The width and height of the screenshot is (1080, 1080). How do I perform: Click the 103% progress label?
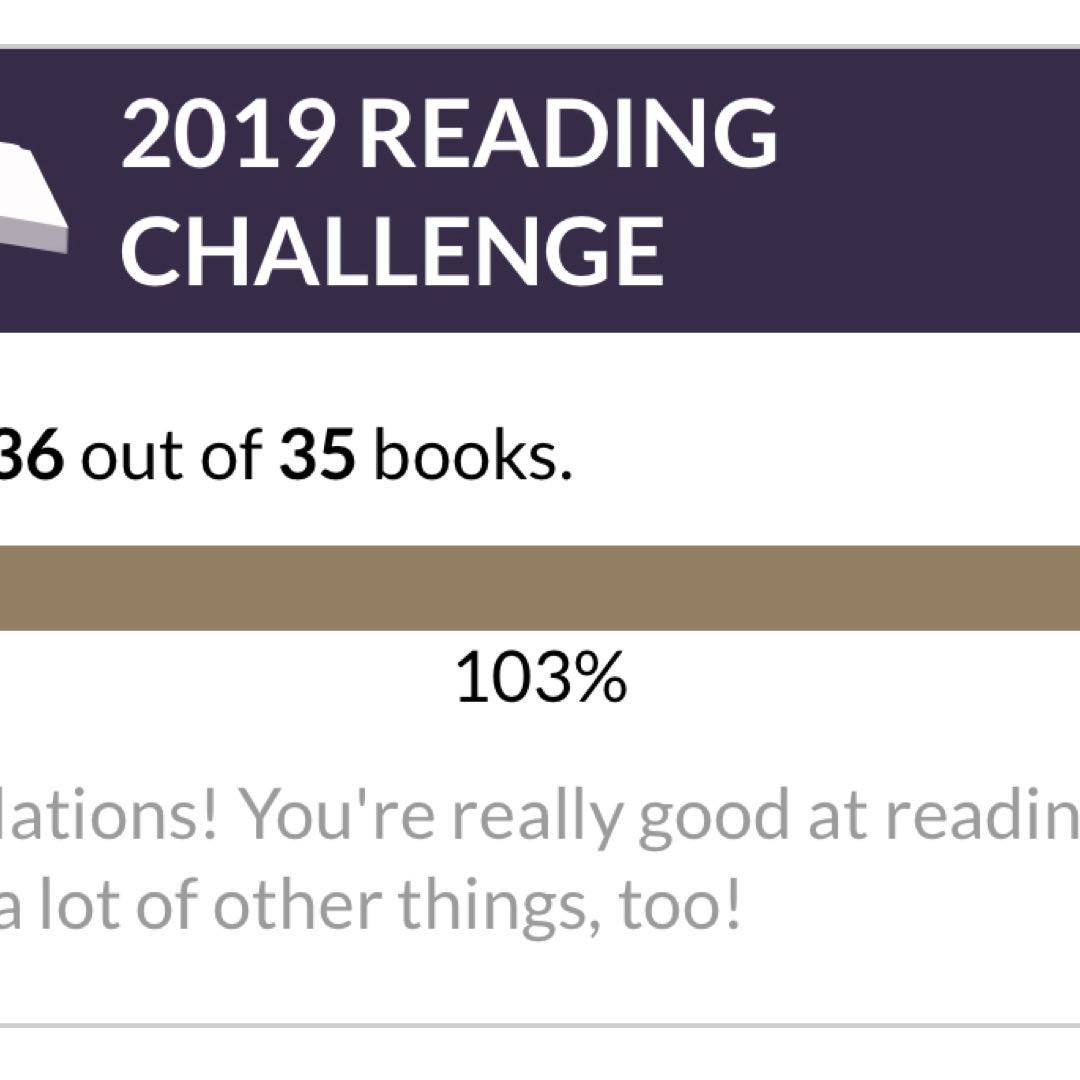(x=541, y=680)
